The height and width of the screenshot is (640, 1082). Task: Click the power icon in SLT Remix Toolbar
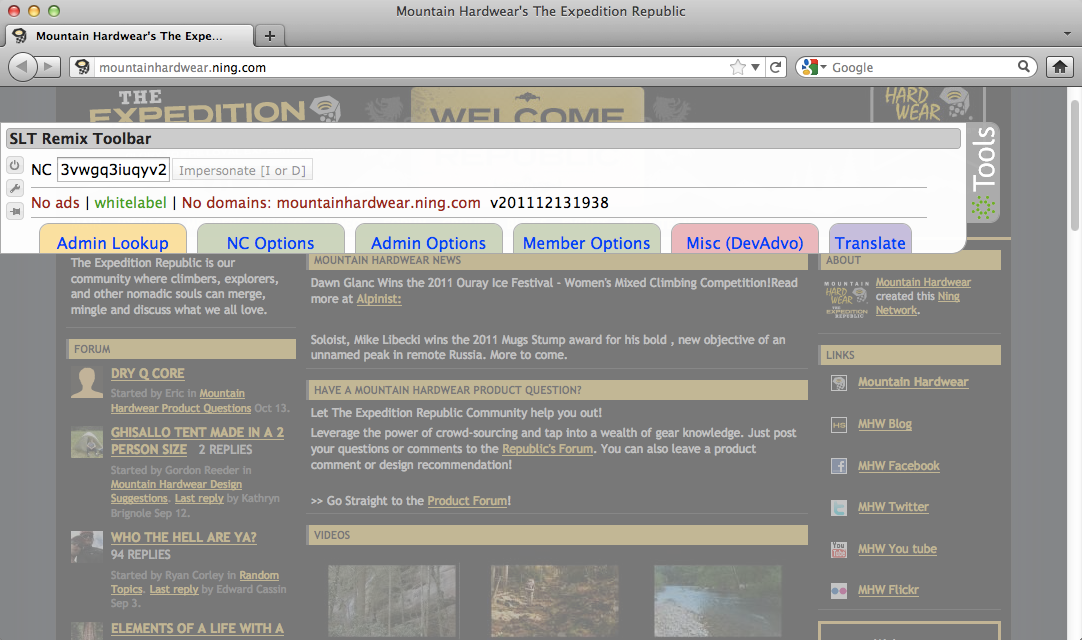click(14, 165)
